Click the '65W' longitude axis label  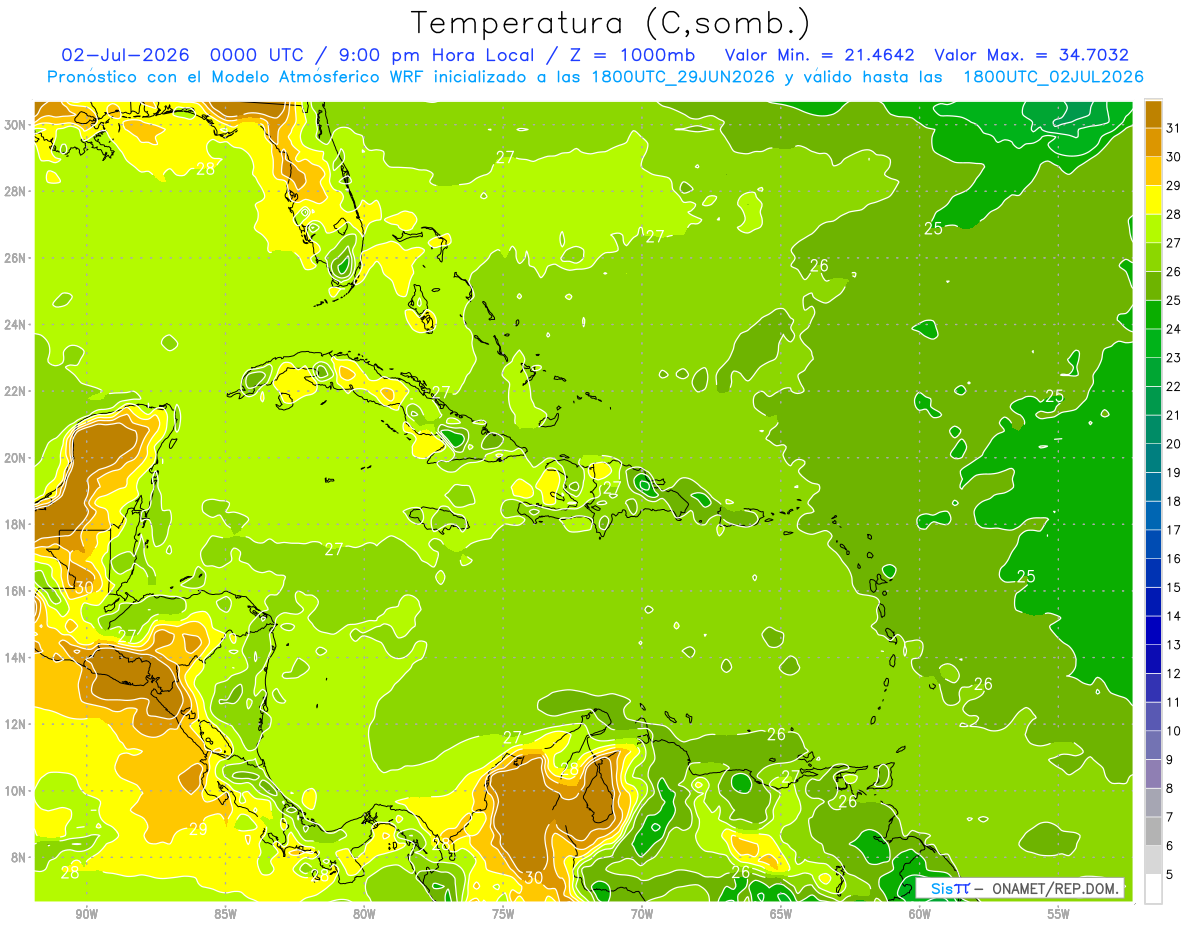coord(781,914)
